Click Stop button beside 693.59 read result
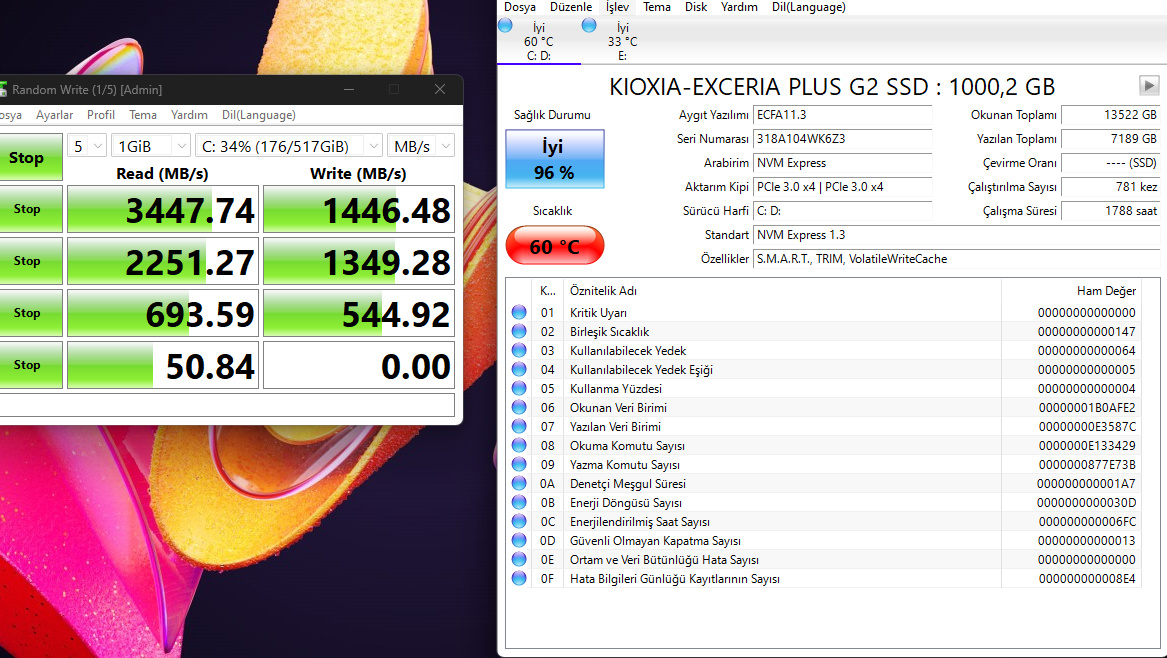The width and height of the screenshot is (1167, 658). (x=30, y=313)
